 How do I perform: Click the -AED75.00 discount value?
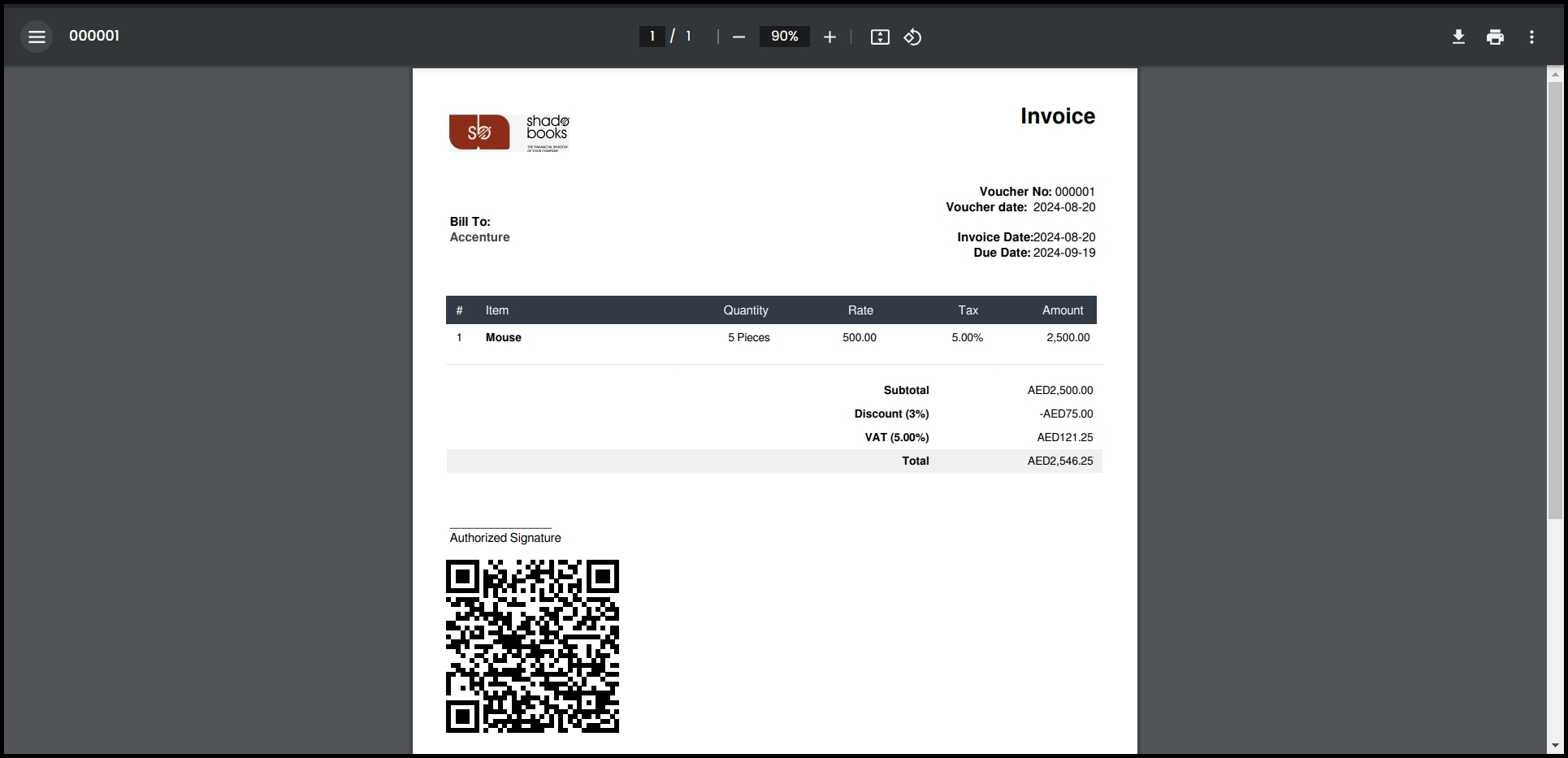1066,414
